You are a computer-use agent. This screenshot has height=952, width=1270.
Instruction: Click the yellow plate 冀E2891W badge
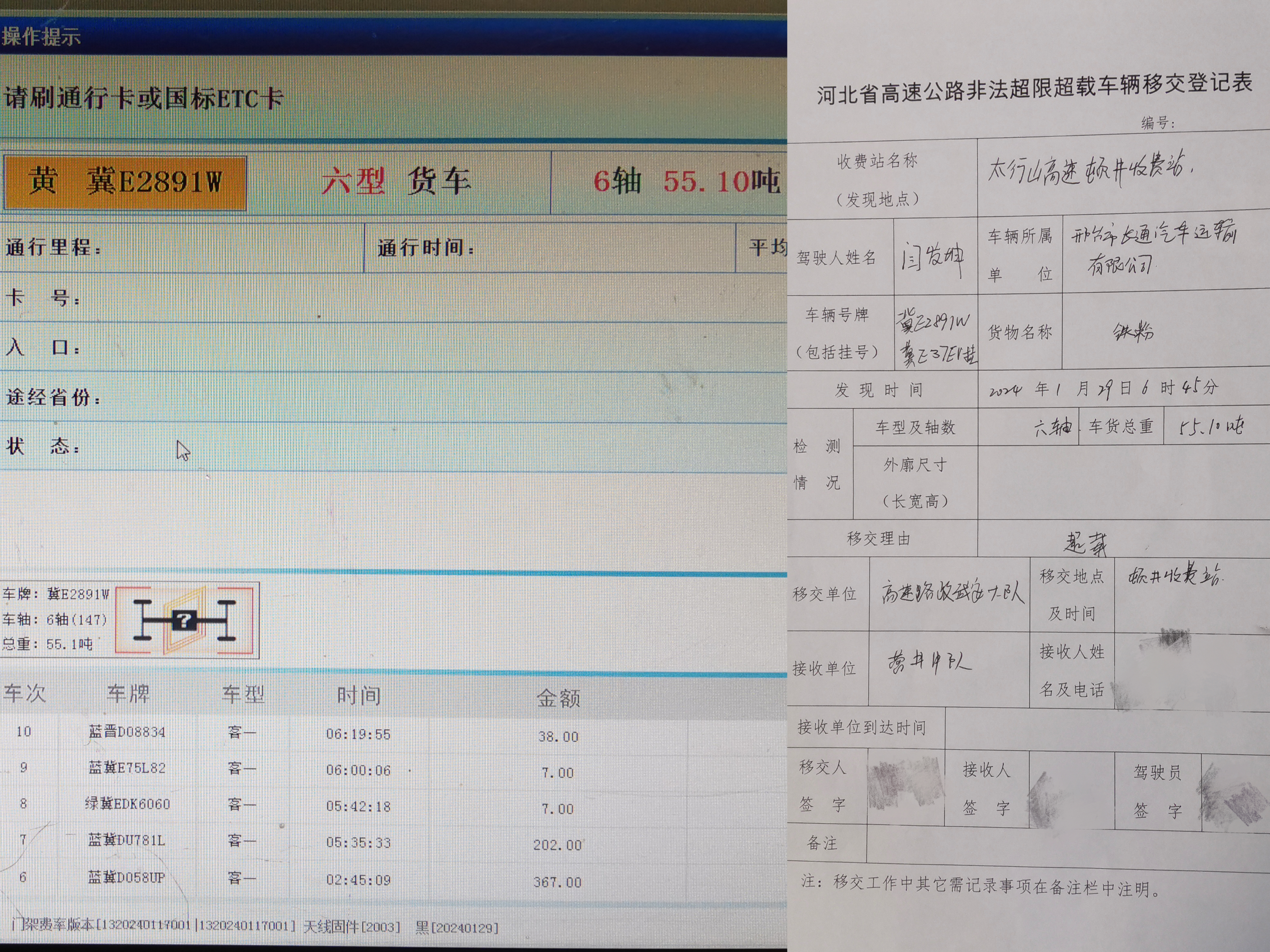[125, 182]
